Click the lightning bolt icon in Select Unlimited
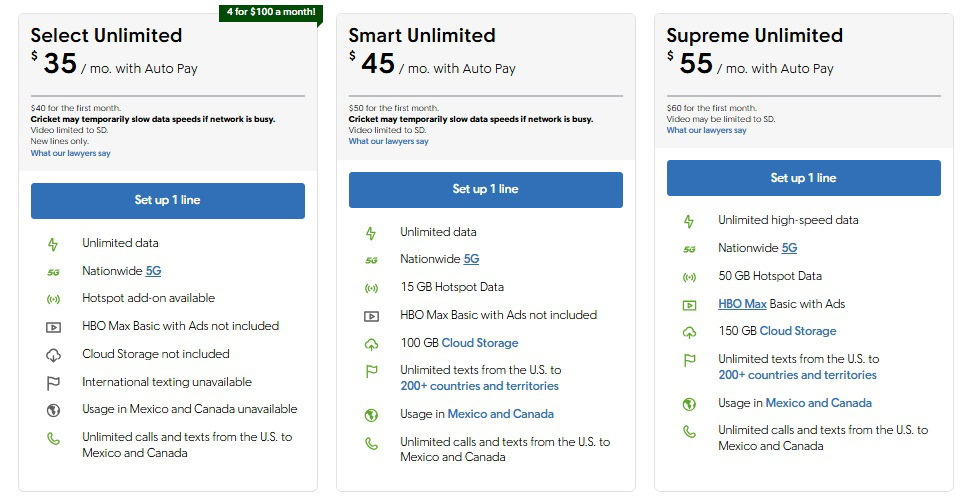The image size is (970, 497). coord(53,244)
